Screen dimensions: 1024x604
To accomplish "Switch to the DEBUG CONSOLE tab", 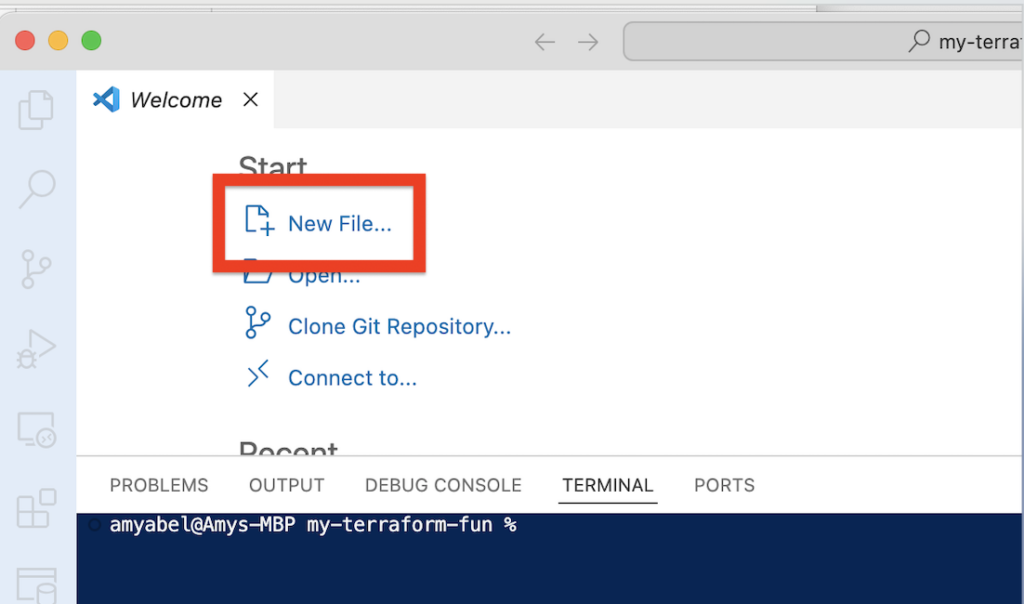I will click(x=443, y=485).
